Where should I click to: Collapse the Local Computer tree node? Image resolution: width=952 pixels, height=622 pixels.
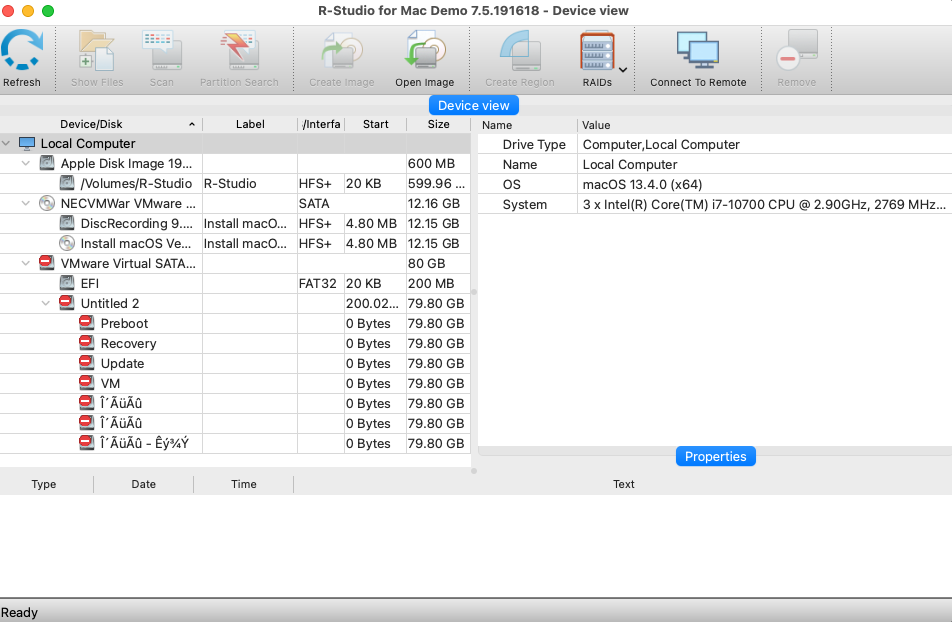point(6,143)
